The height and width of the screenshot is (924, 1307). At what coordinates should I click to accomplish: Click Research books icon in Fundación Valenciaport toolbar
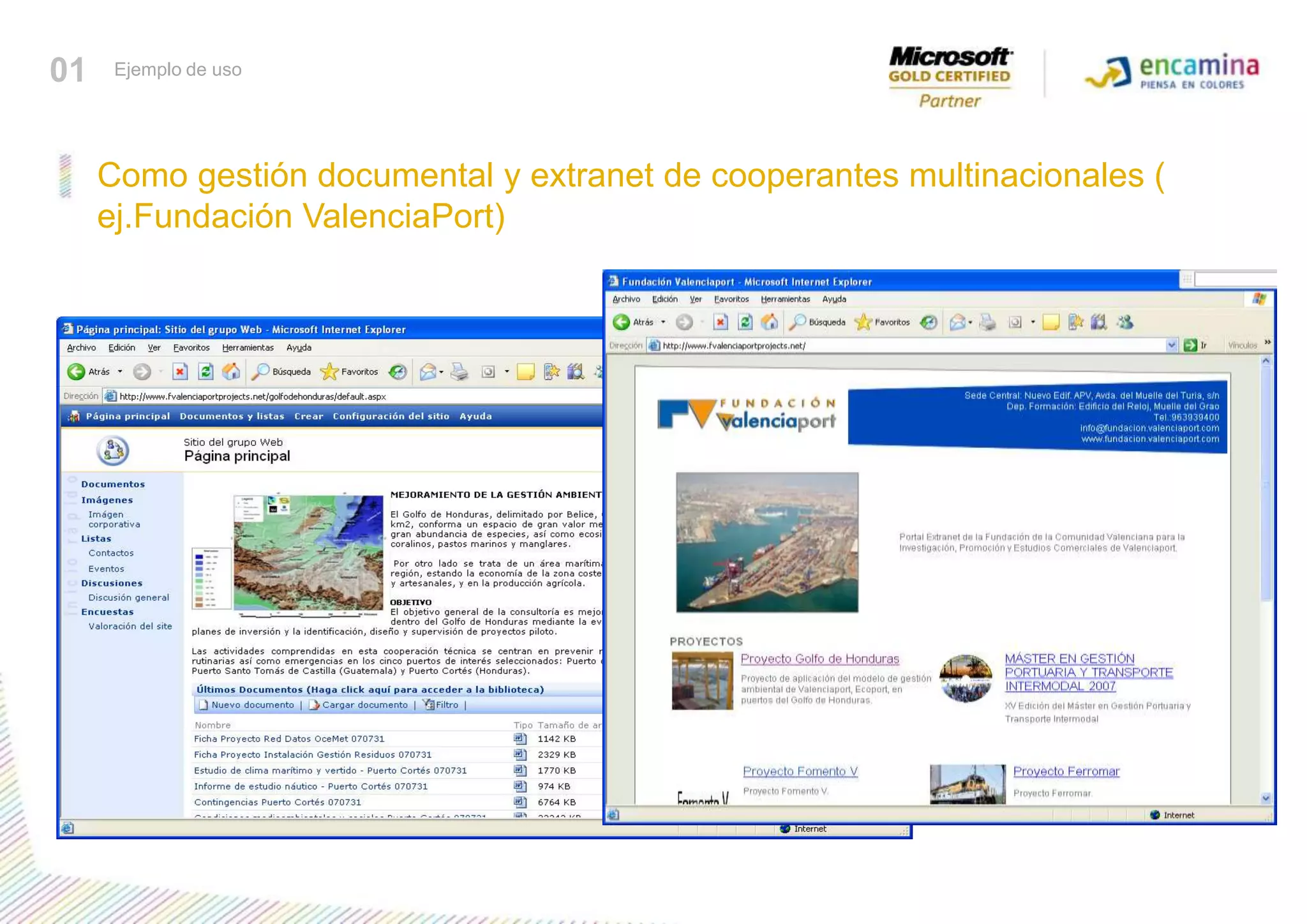pos(1098,322)
